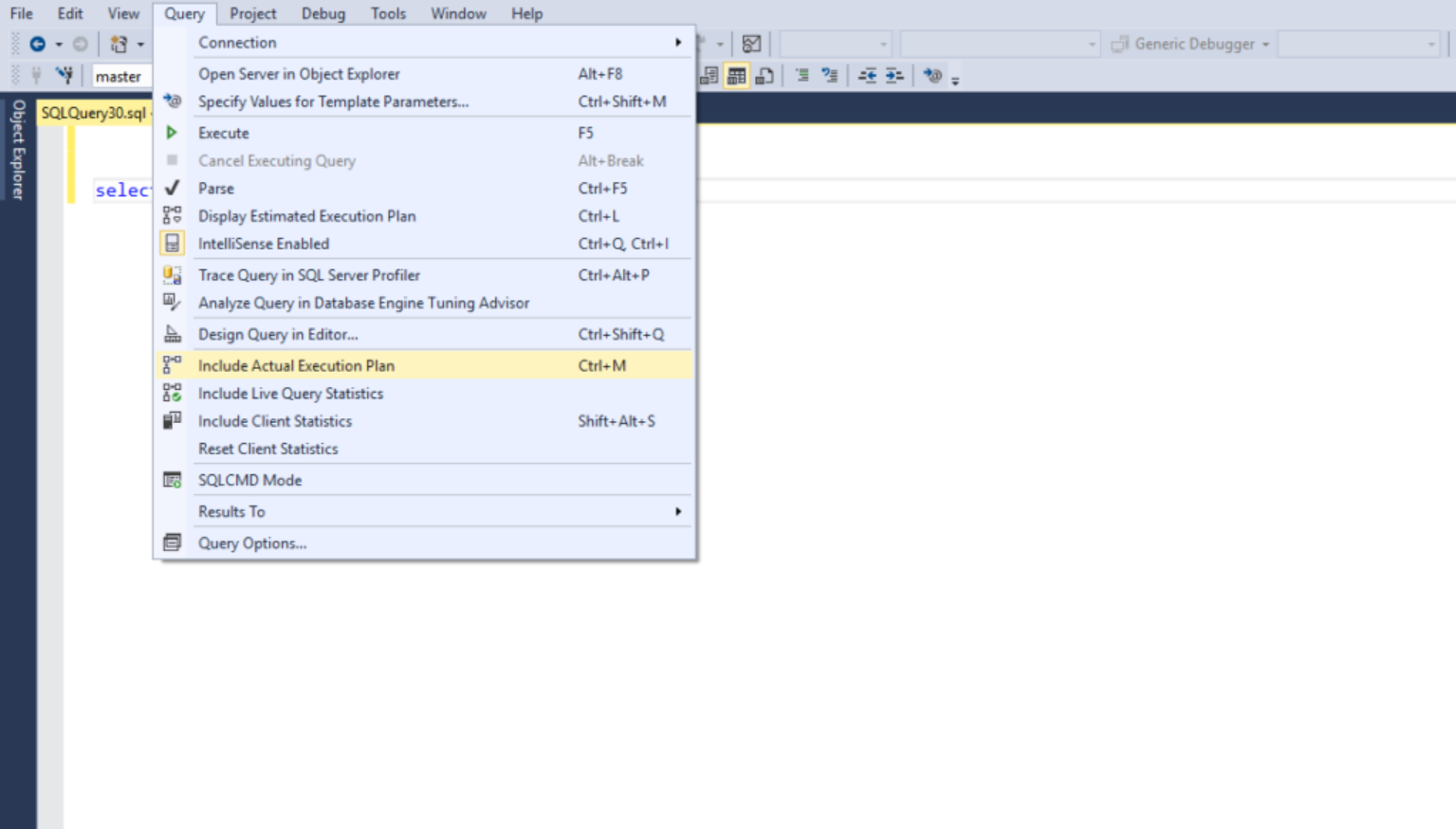Open the Project menu
The image size is (1456, 829).
click(253, 13)
